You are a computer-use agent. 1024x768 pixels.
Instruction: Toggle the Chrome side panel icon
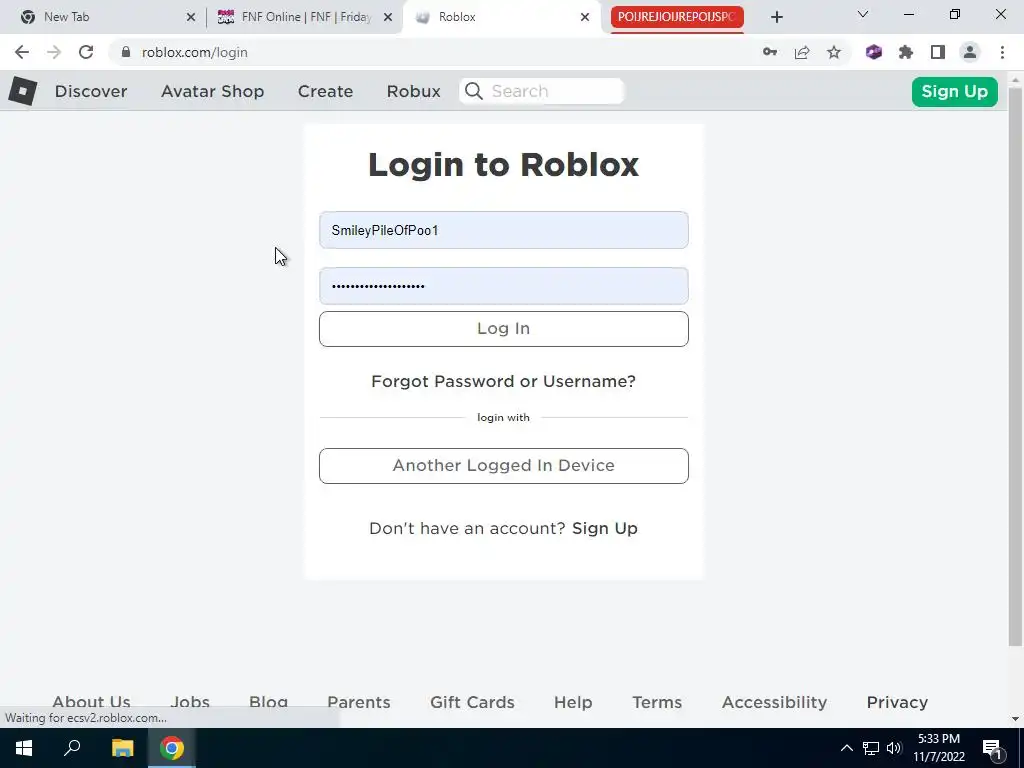938,52
